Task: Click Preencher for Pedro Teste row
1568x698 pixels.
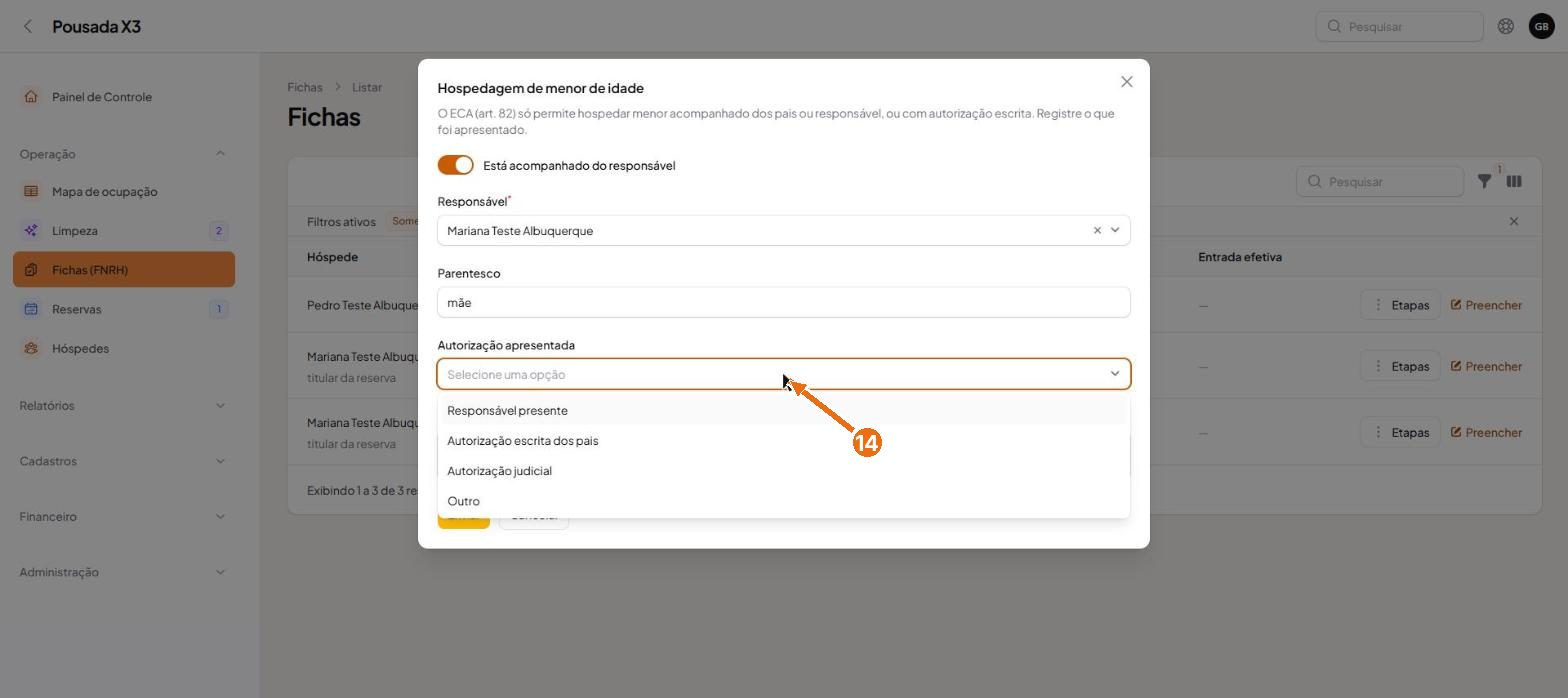Action: point(1486,305)
